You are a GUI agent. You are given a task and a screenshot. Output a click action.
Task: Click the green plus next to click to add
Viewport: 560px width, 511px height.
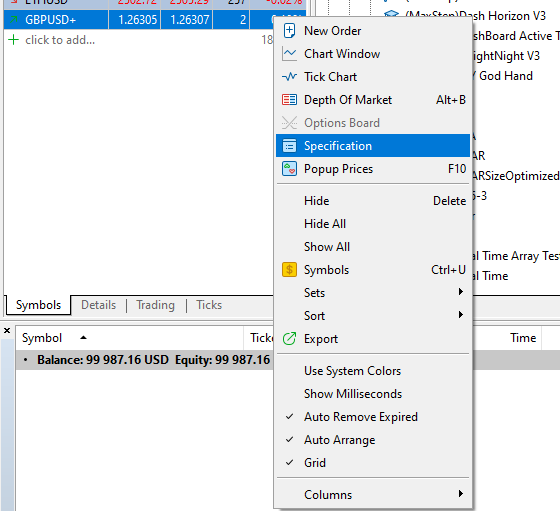[x=13, y=40]
